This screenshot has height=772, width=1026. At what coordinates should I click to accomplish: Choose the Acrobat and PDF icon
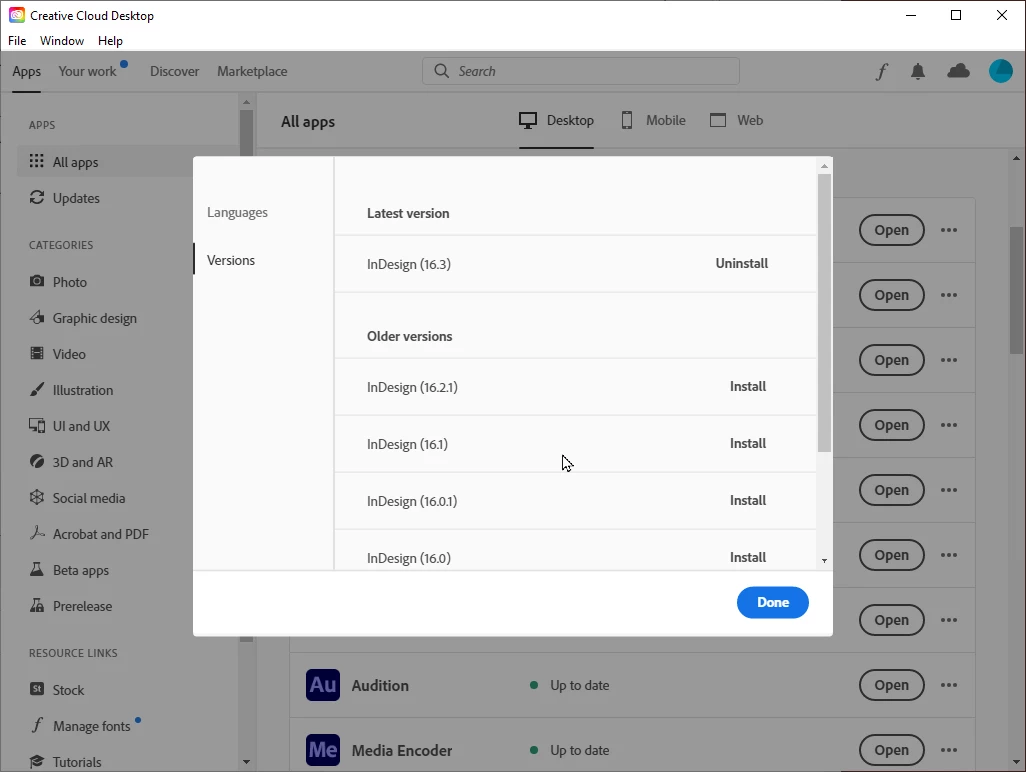(37, 533)
